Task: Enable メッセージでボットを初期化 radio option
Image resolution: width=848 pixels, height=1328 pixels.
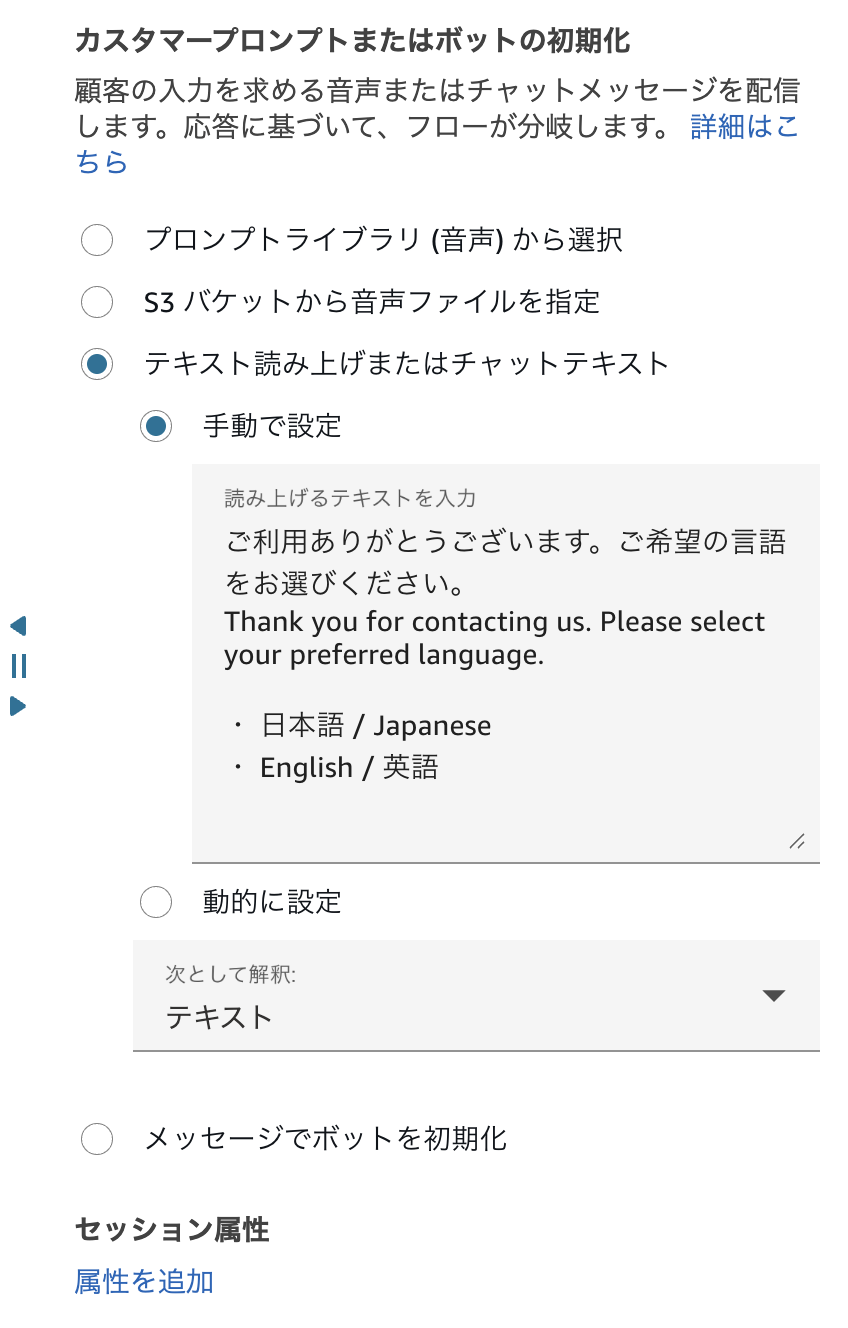Action: tap(97, 1138)
